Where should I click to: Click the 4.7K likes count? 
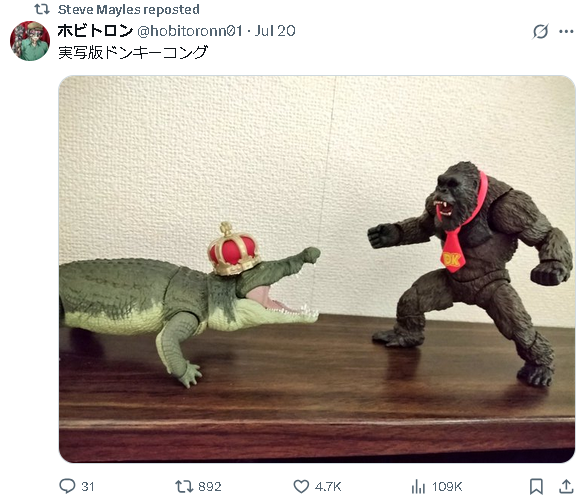tap(328, 486)
